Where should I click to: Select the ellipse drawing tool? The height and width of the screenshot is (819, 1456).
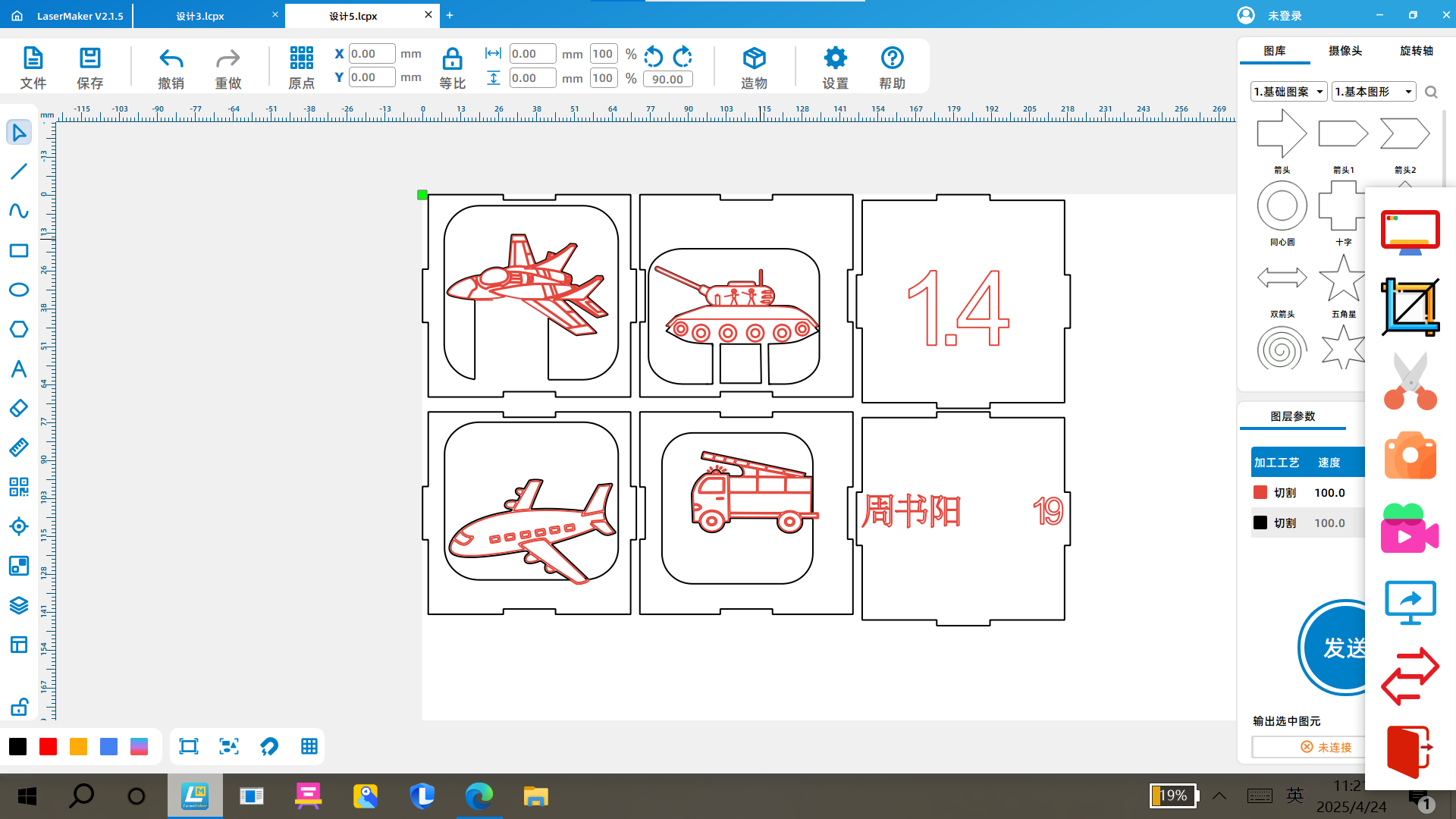click(19, 290)
